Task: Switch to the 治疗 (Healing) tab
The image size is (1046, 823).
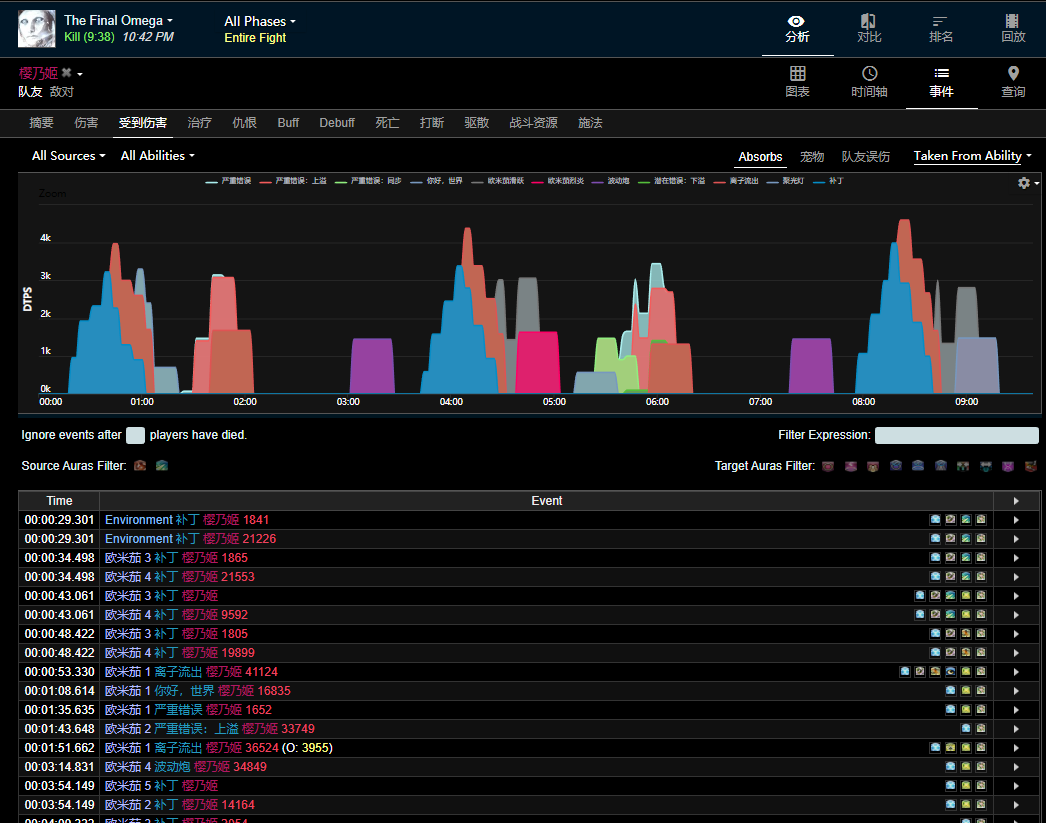Action: [x=199, y=123]
